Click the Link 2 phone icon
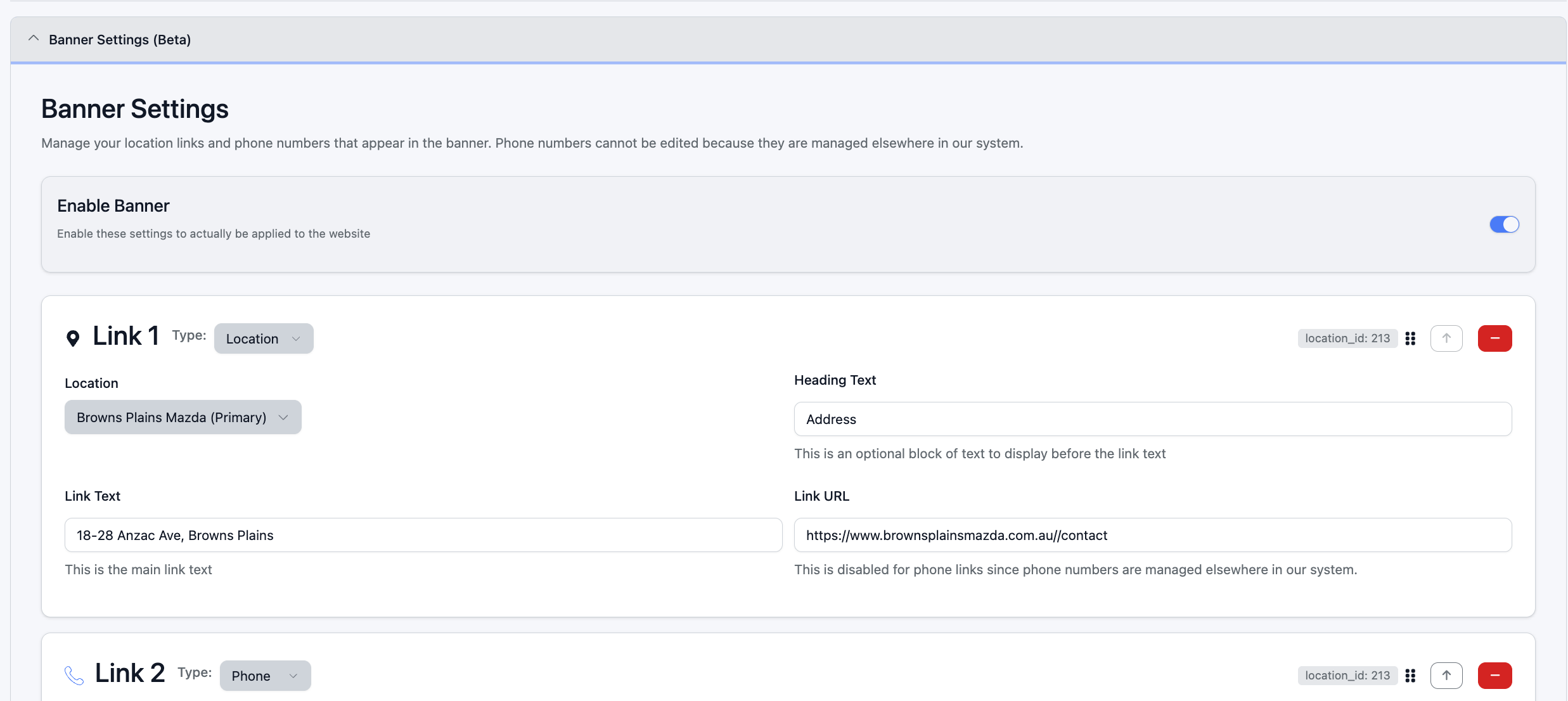Image resolution: width=1568 pixels, height=701 pixels. [x=74, y=676]
